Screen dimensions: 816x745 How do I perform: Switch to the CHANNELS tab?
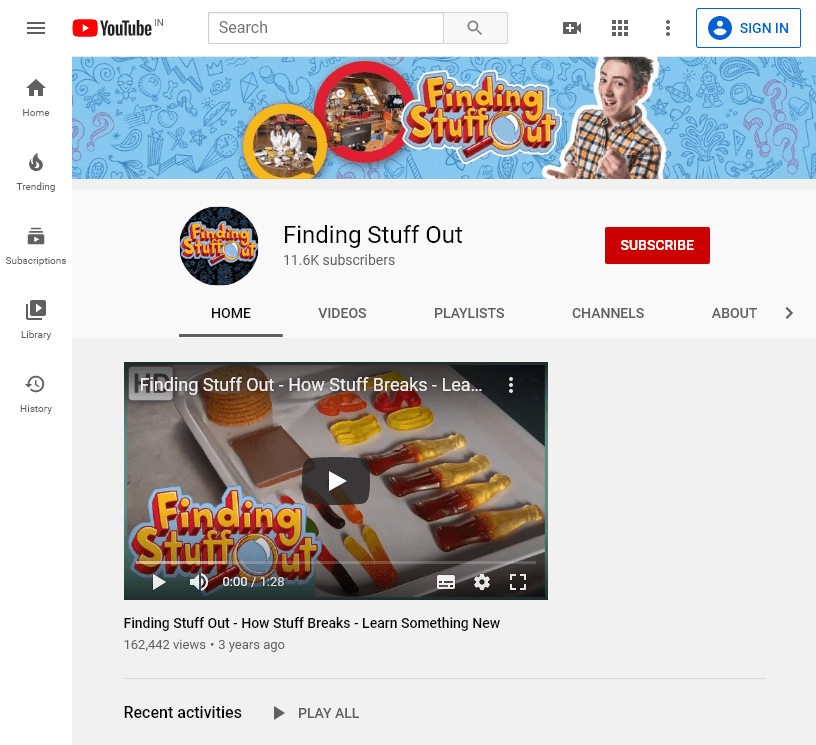pos(608,313)
